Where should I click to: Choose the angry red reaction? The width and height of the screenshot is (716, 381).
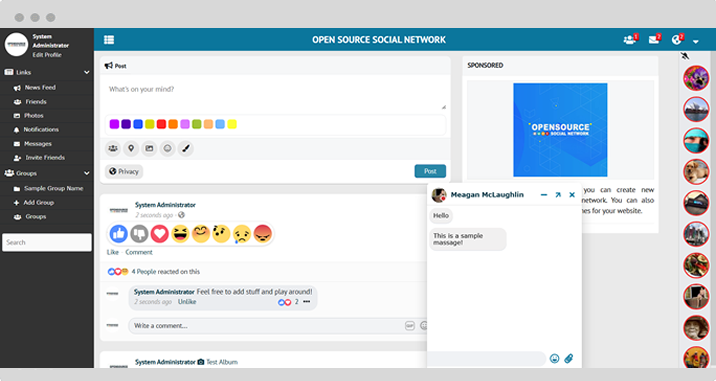tap(263, 234)
